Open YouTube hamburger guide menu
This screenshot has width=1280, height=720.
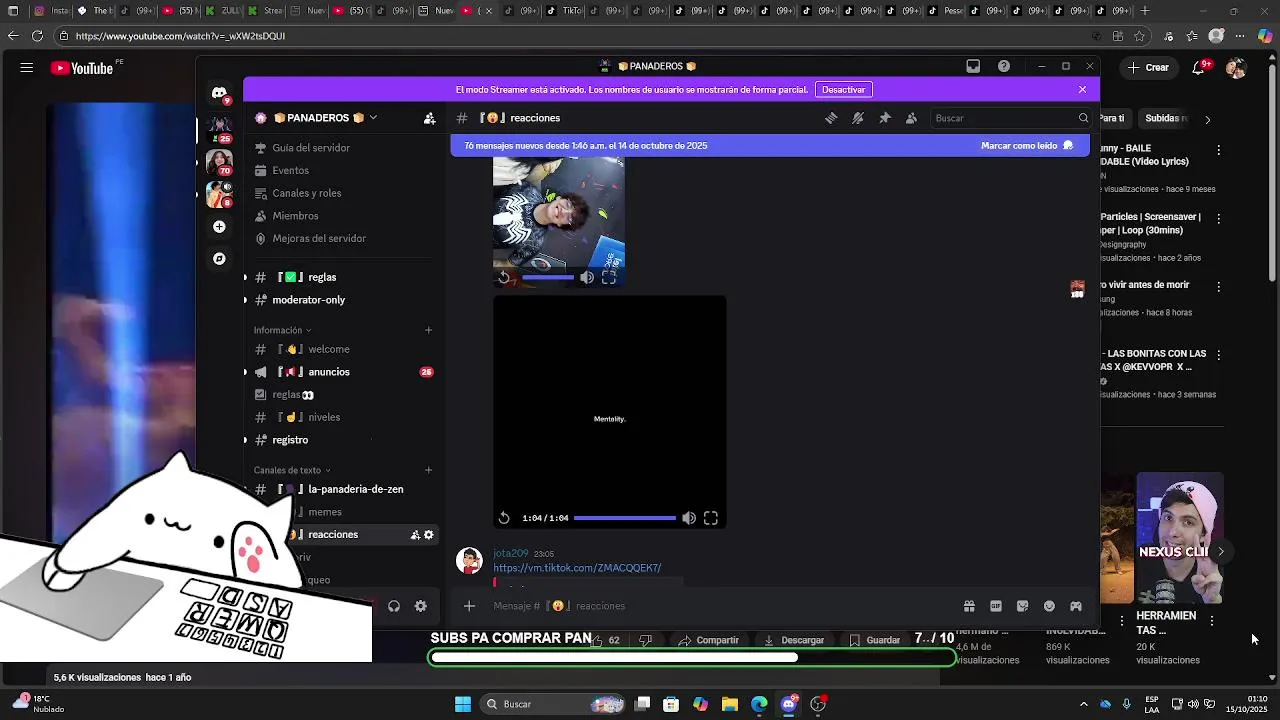click(x=27, y=68)
